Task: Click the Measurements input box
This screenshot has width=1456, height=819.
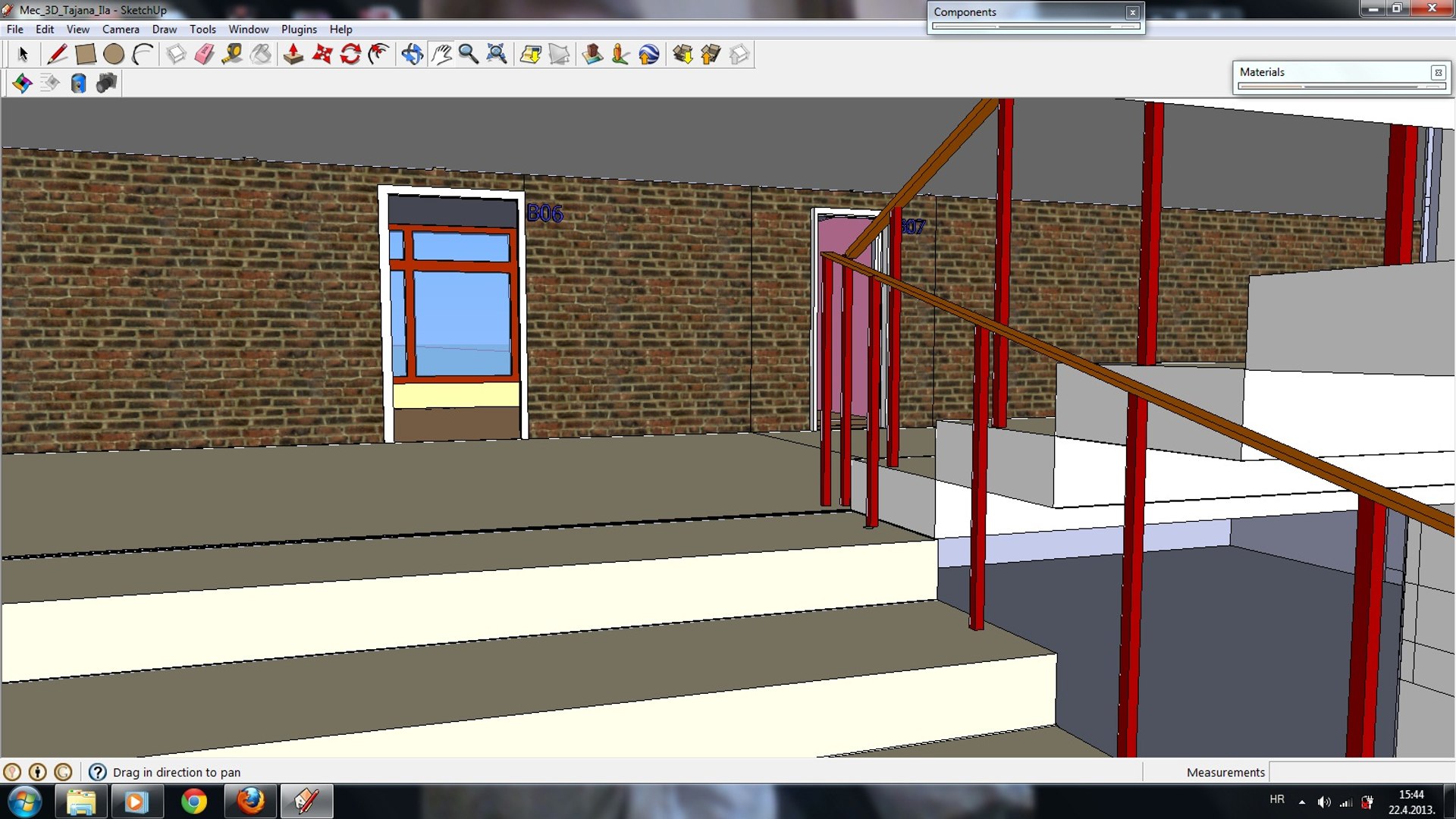Action: pos(1361,772)
